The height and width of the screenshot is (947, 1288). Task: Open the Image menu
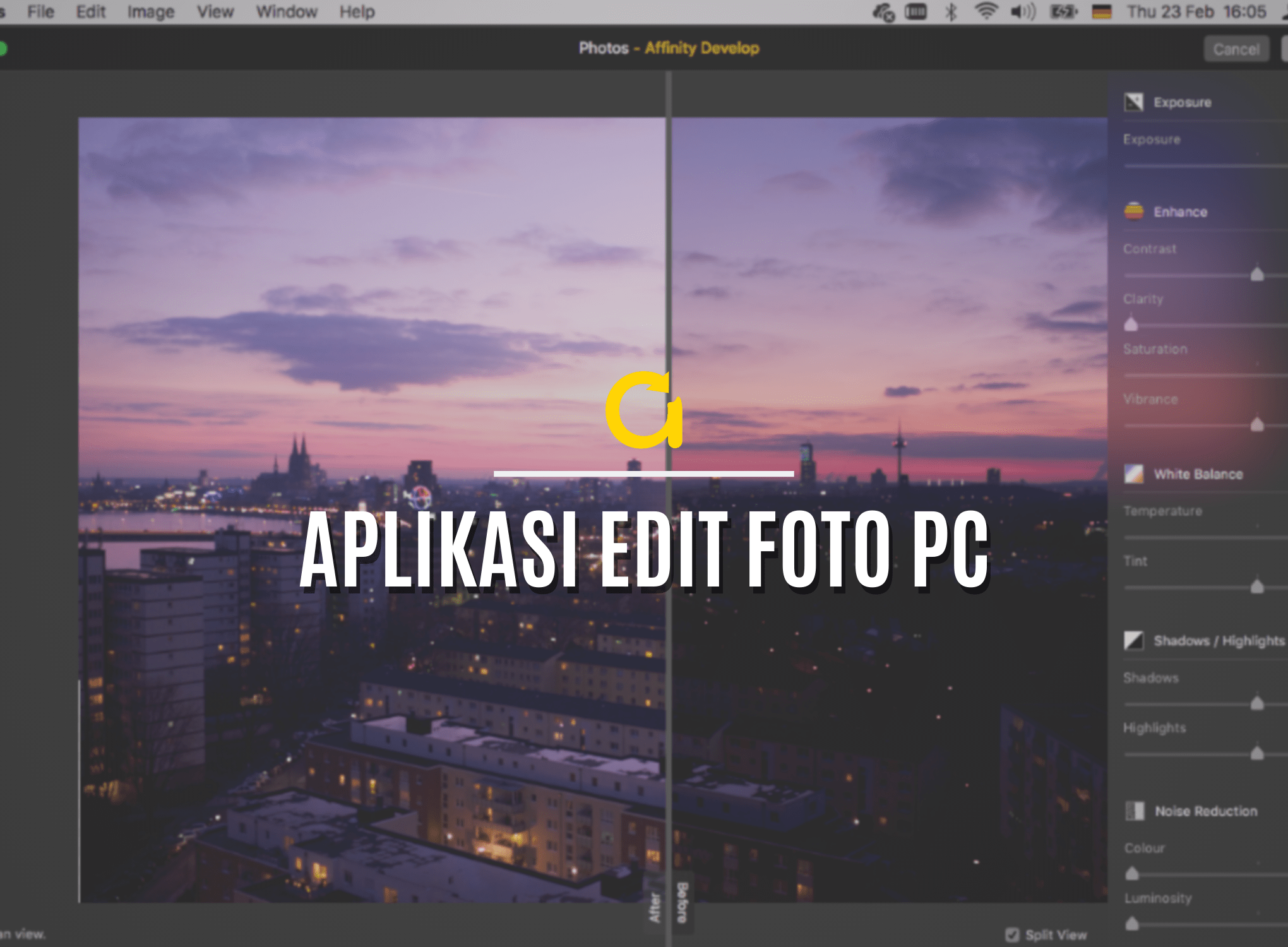(150, 11)
